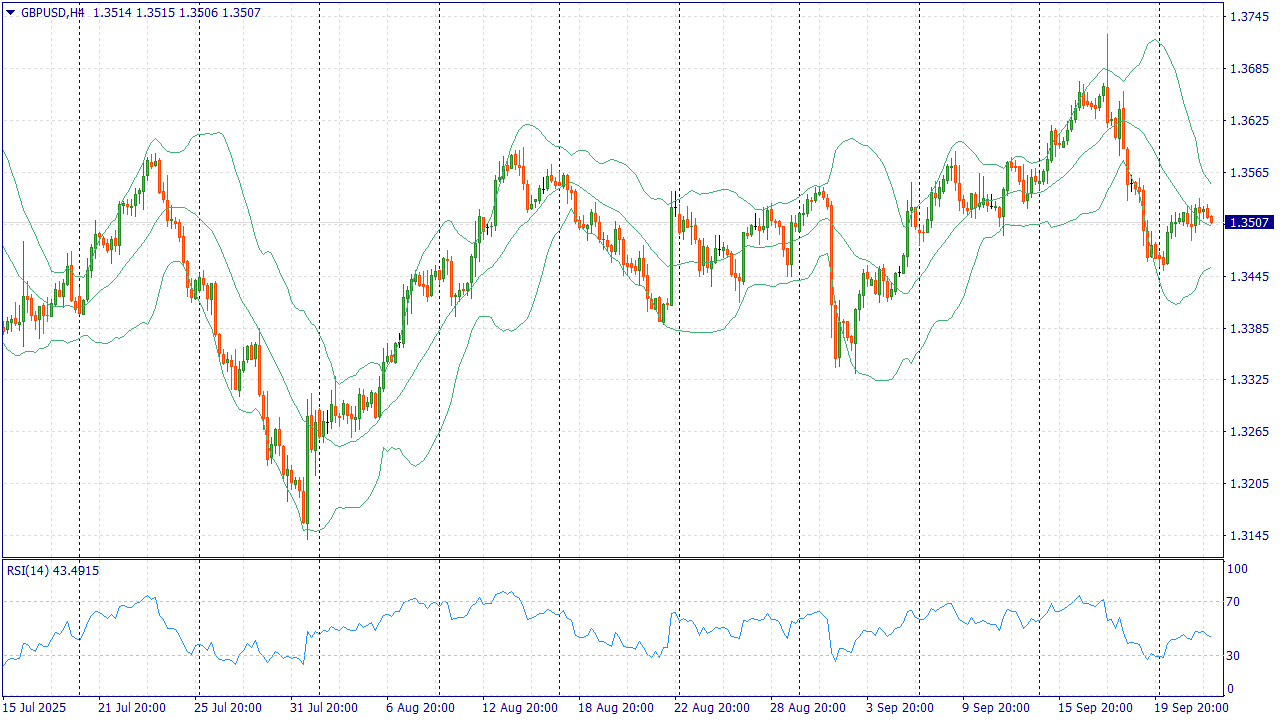Click the 25 Jul 20:00 time label

click(228, 708)
